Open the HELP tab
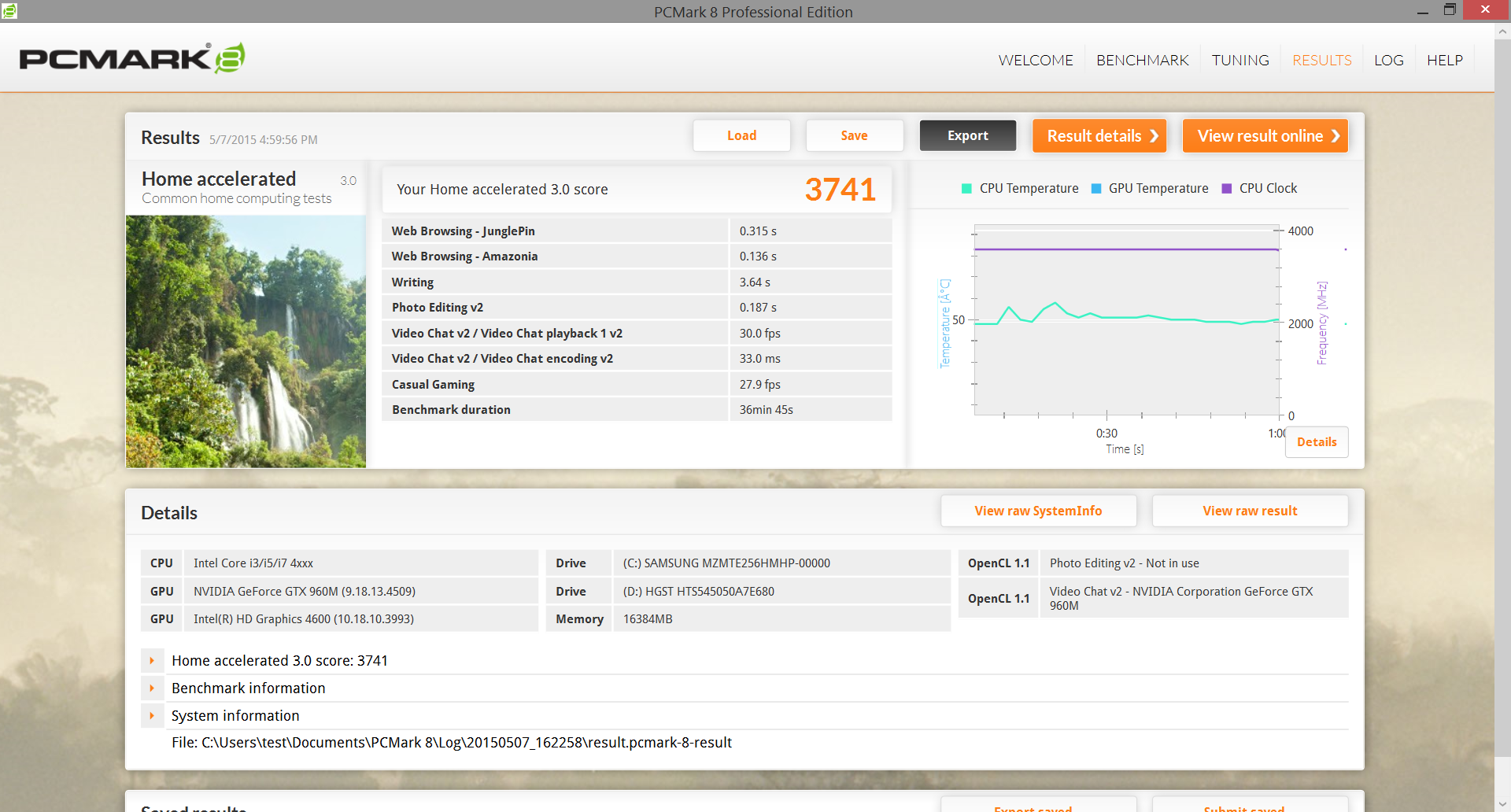This screenshot has height=812, width=1511. pos(1445,61)
